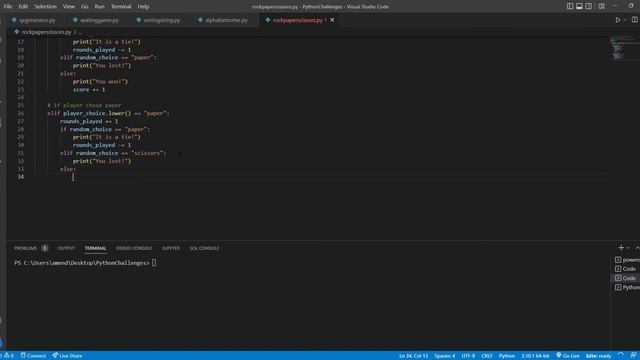This screenshot has width=640, height=360.
Task: Click line number 26 in the gutter
Action: pyautogui.click(x=20, y=113)
